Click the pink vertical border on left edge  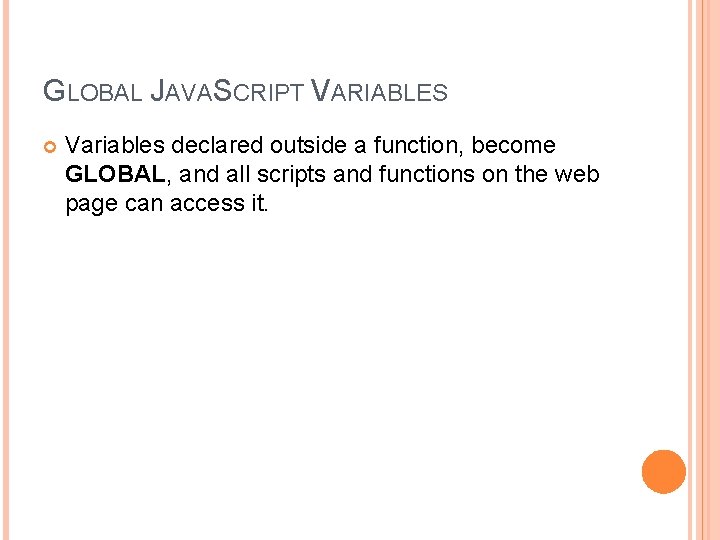click(x=6, y=270)
